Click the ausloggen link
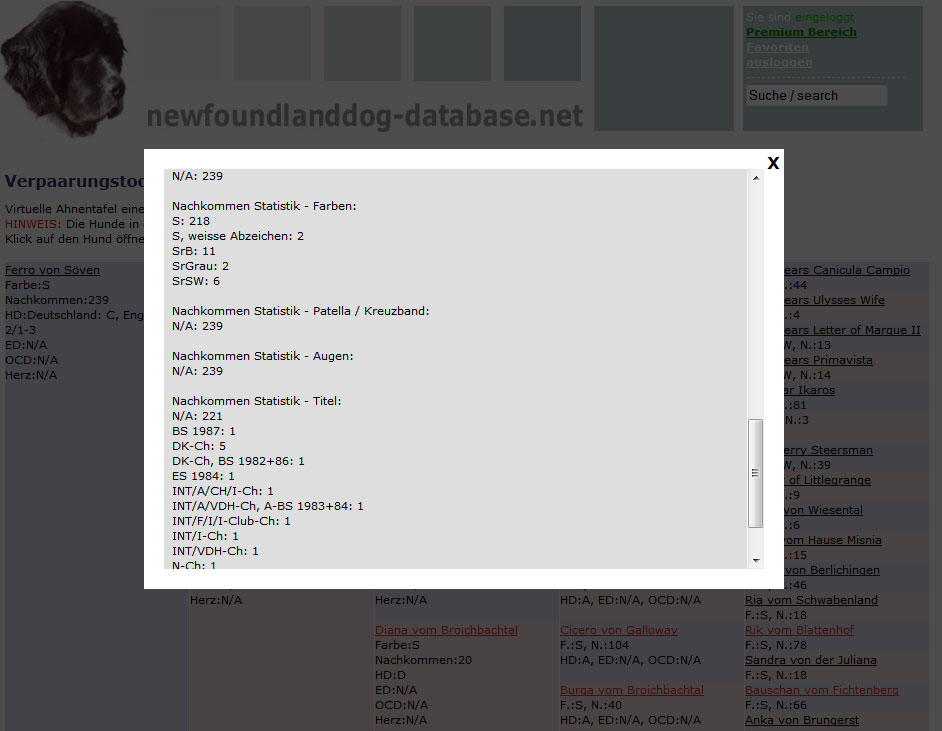 click(x=779, y=62)
